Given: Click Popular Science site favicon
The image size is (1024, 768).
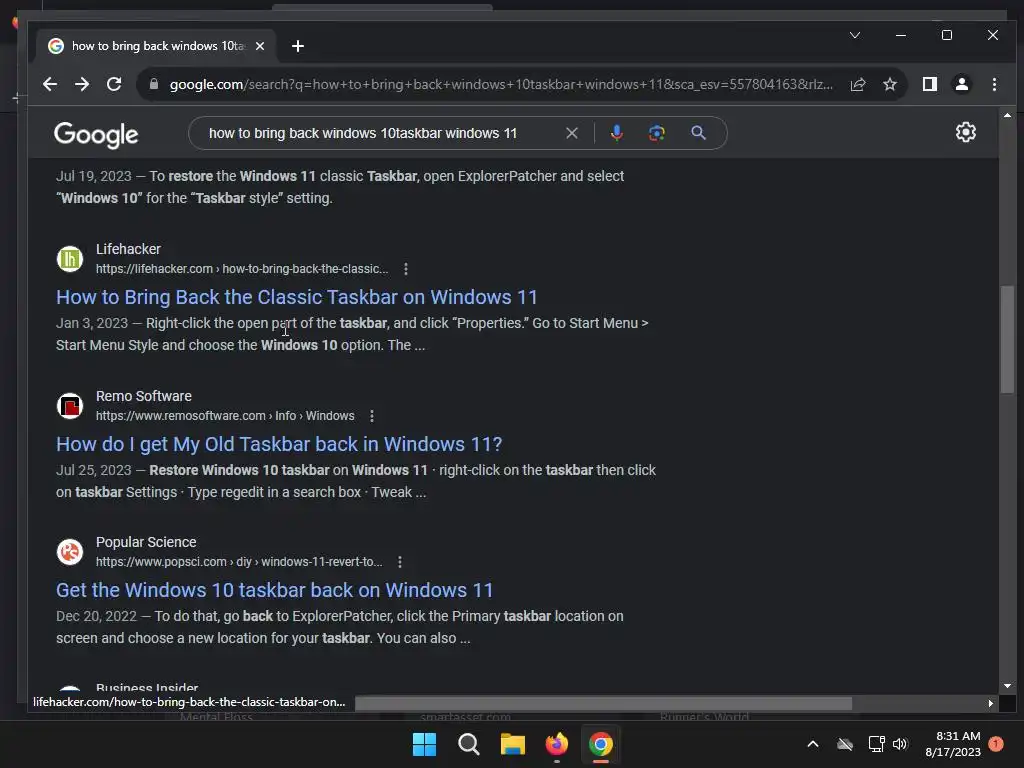Looking at the screenshot, I should [x=70, y=552].
